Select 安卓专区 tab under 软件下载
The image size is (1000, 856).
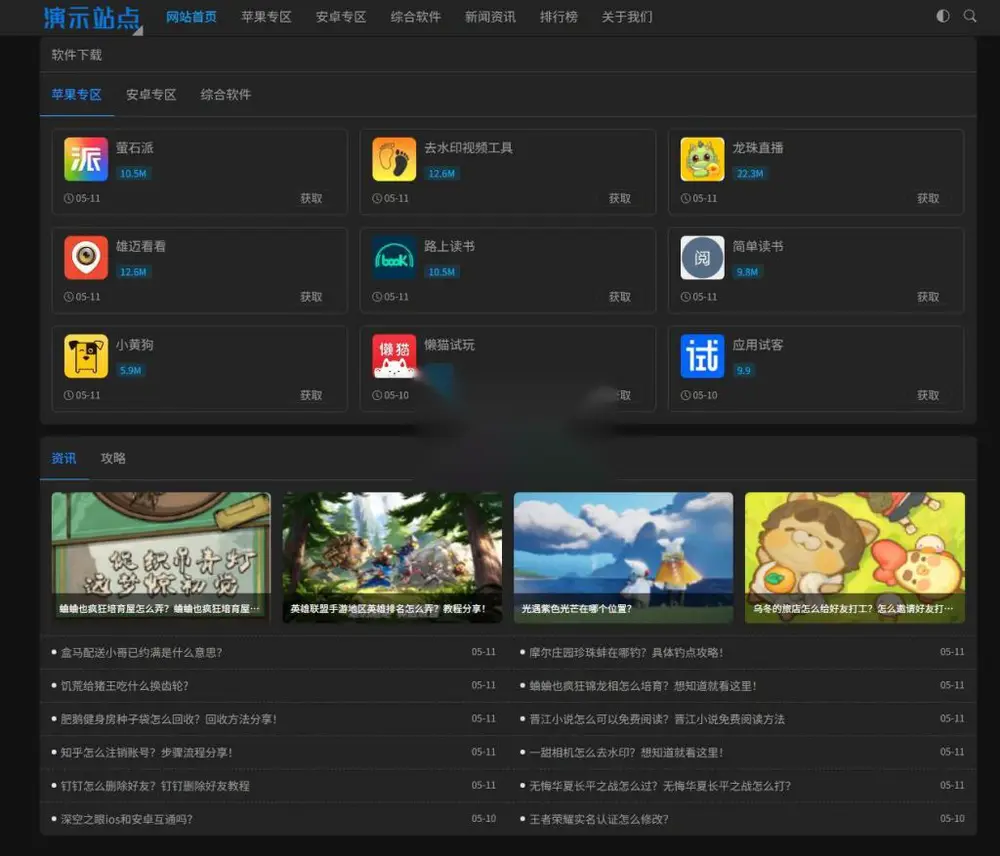point(151,95)
